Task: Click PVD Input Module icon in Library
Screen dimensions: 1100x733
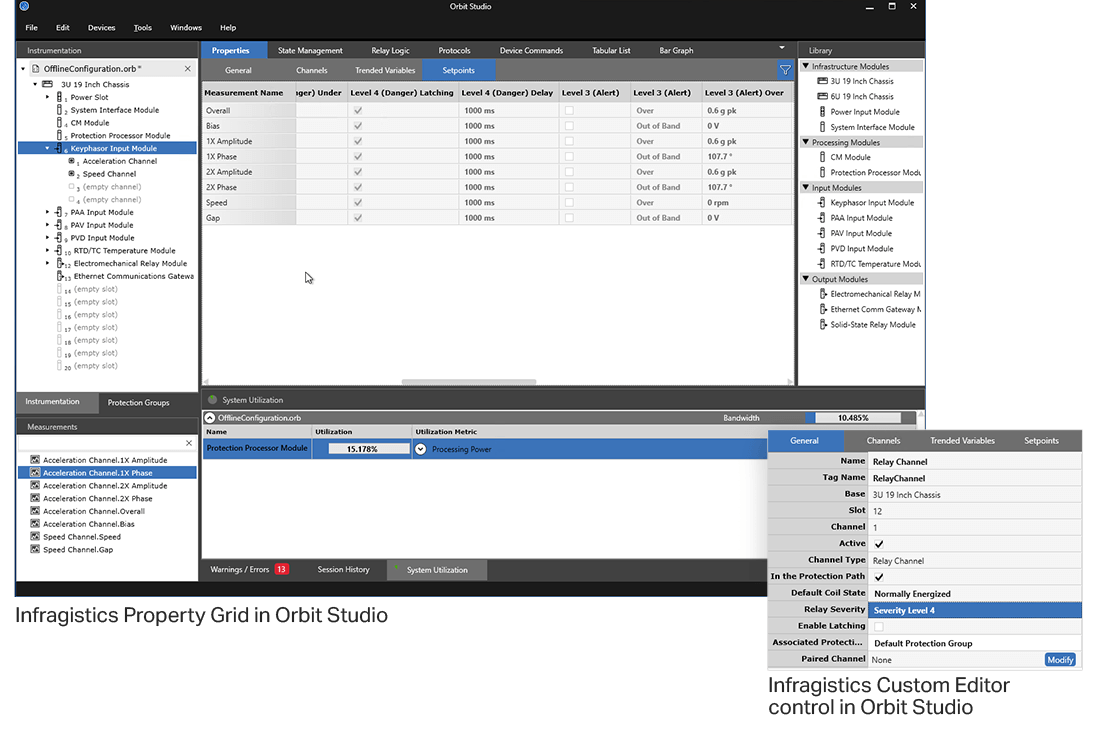Action: [821, 249]
